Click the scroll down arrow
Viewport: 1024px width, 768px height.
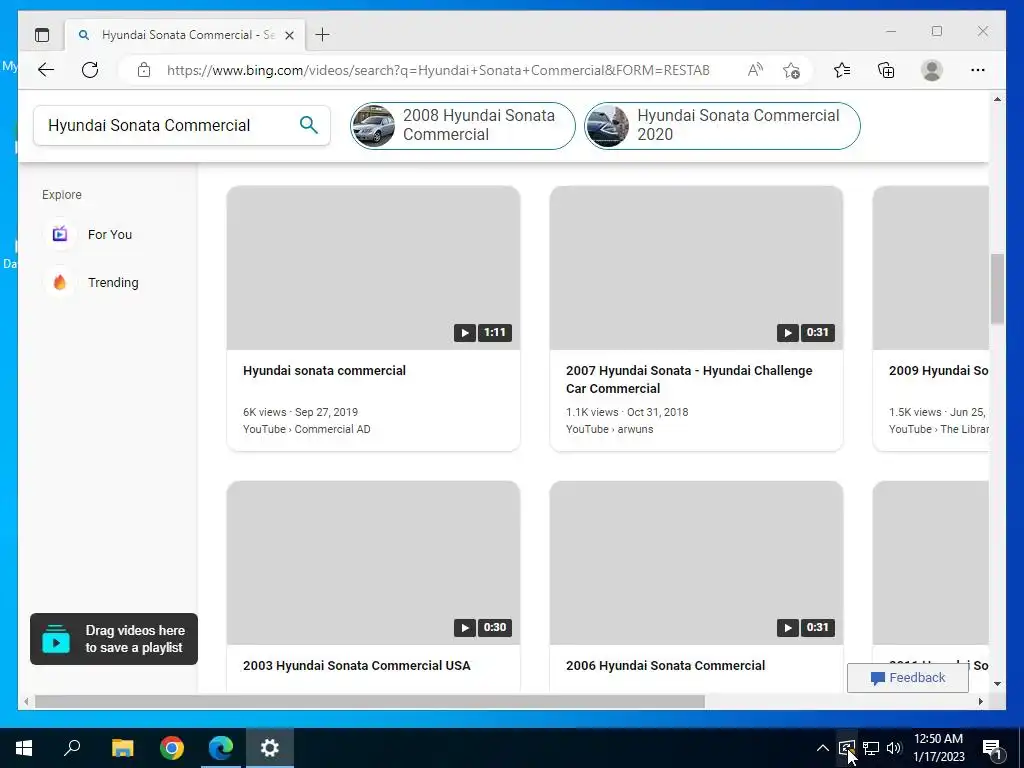[x=997, y=684]
